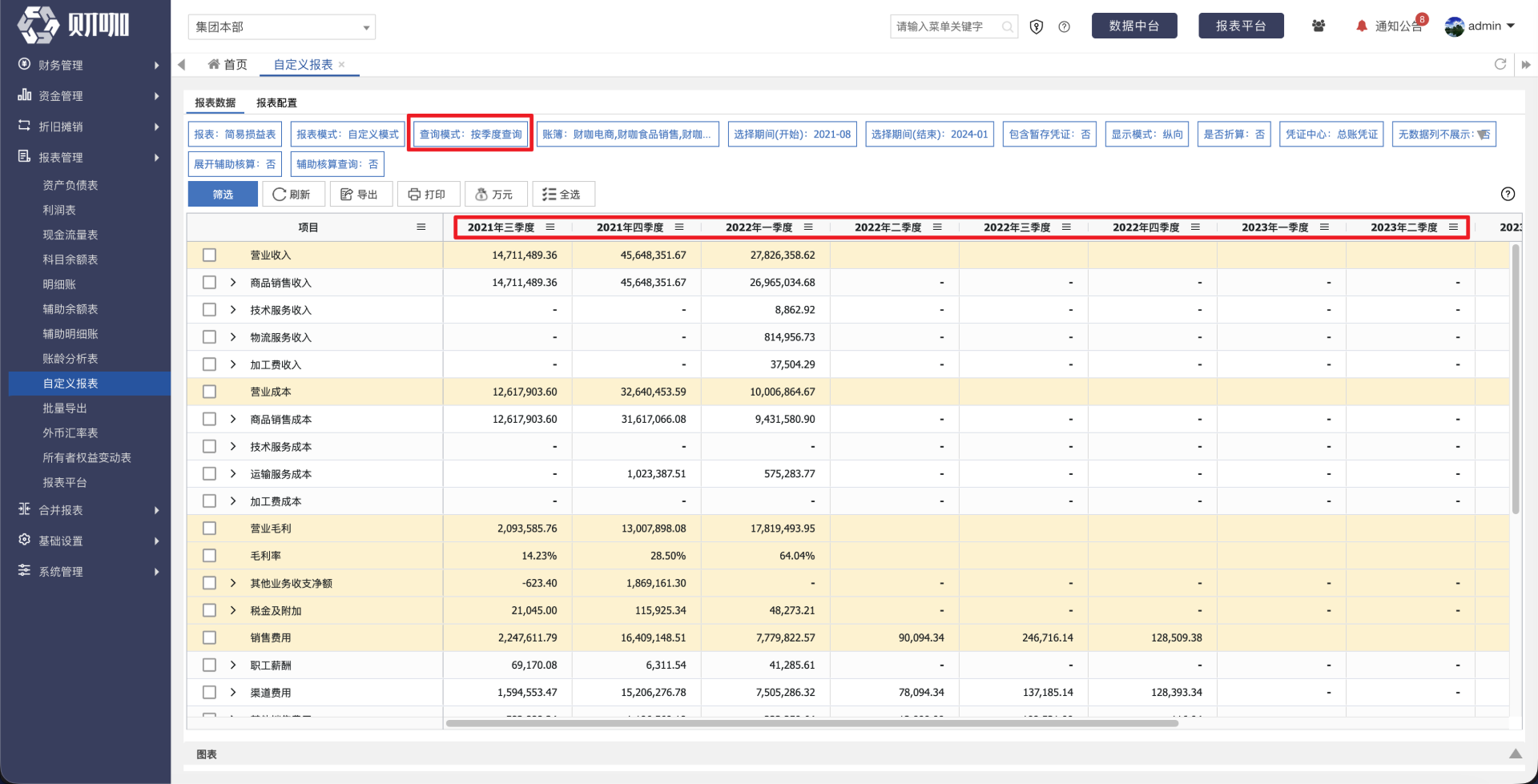This screenshot has width=1538, height=784.
Task: Expand 财务管理 sidebar menu
Action: pyautogui.click(x=86, y=65)
